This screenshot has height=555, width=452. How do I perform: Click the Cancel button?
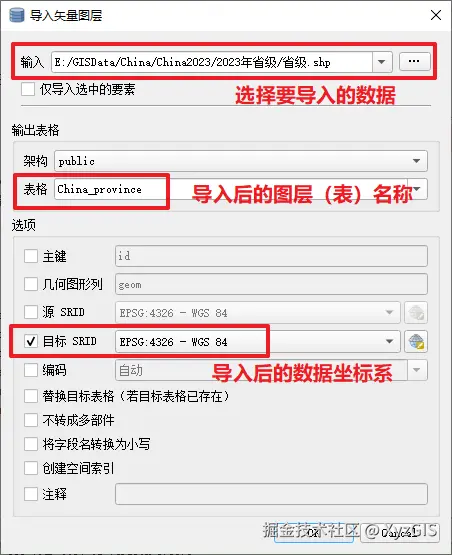pos(400,533)
